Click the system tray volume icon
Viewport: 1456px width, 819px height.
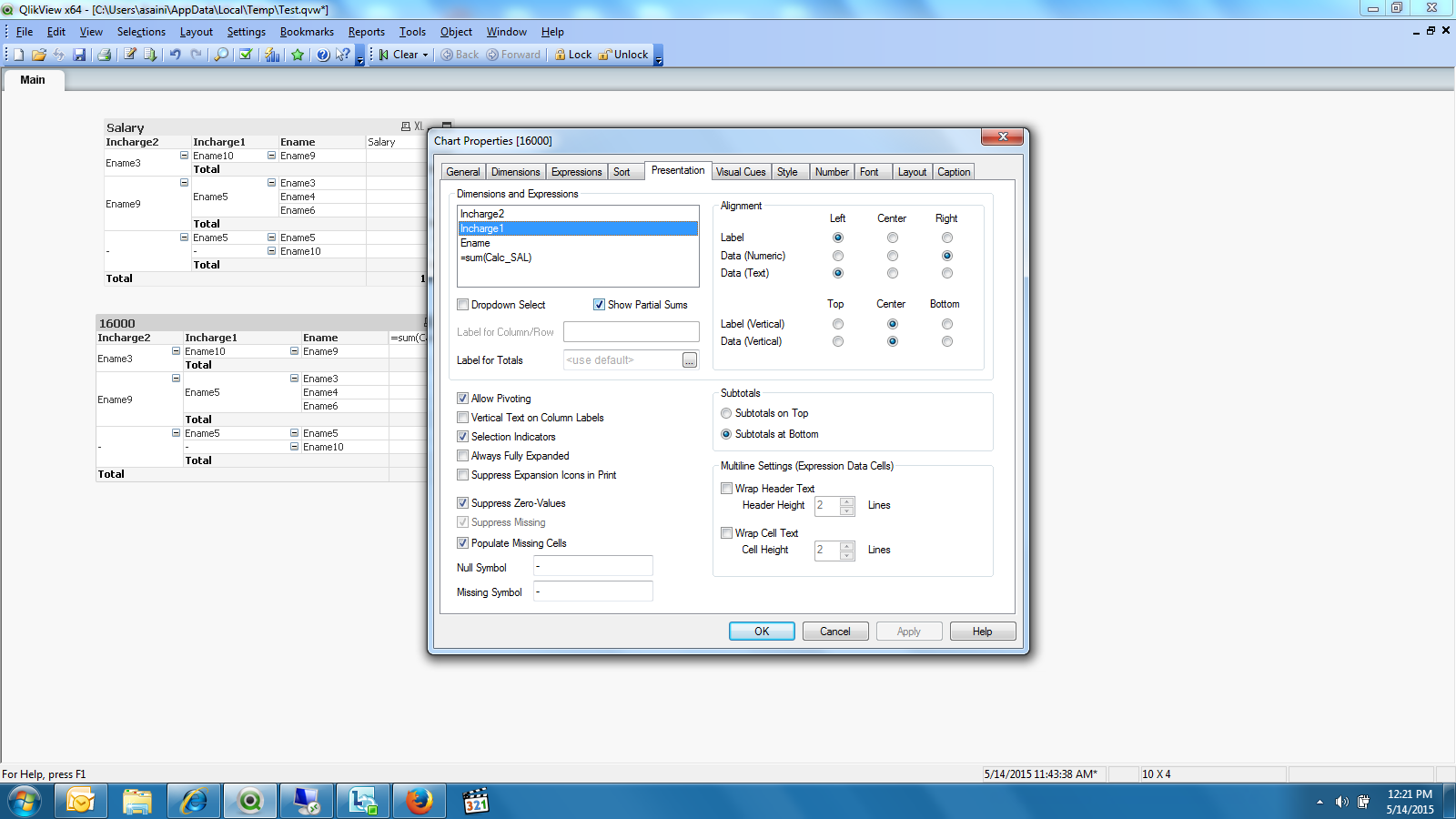pos(1341,802)
